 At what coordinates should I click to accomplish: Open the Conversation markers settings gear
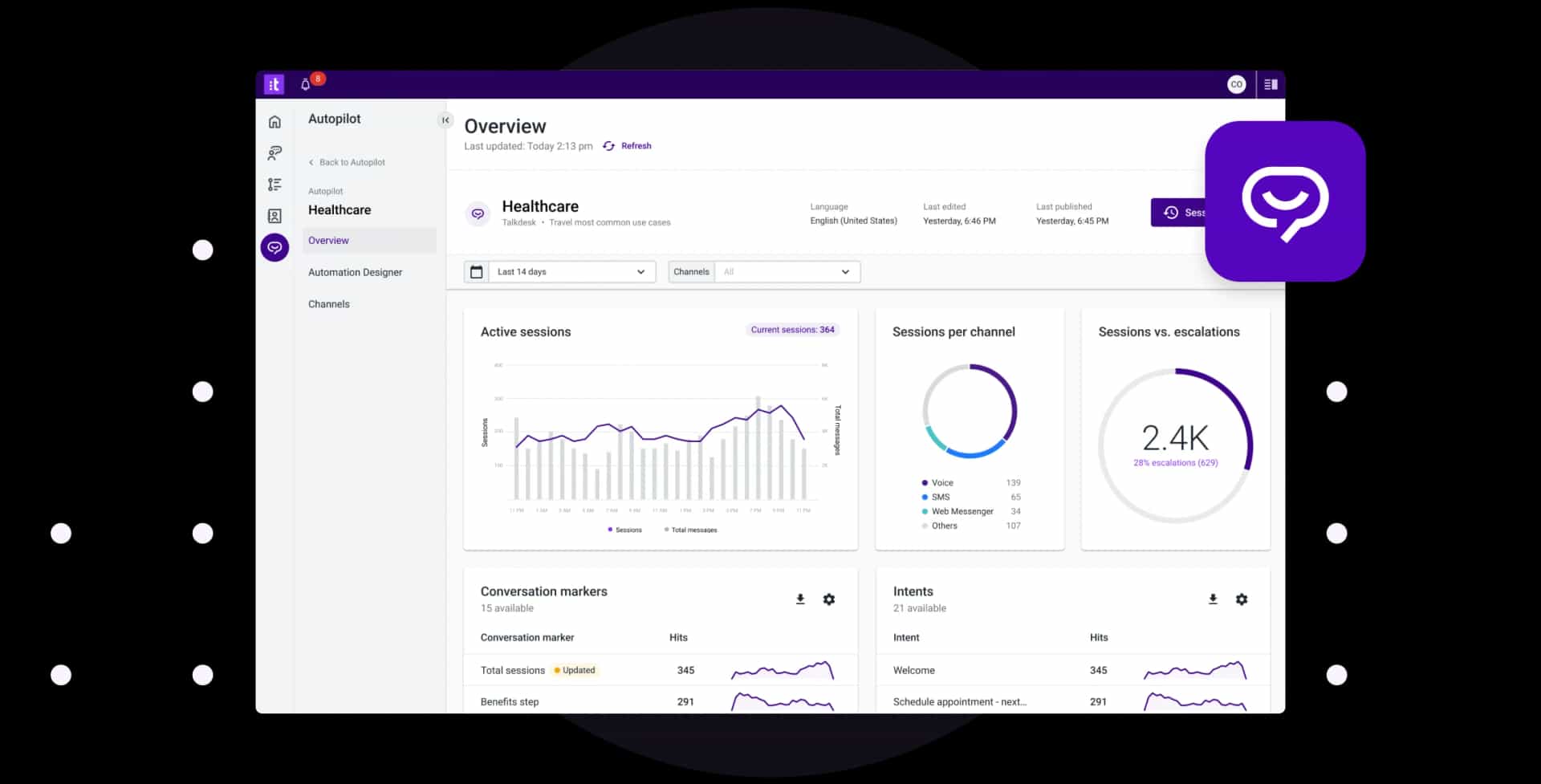[829, 599]
